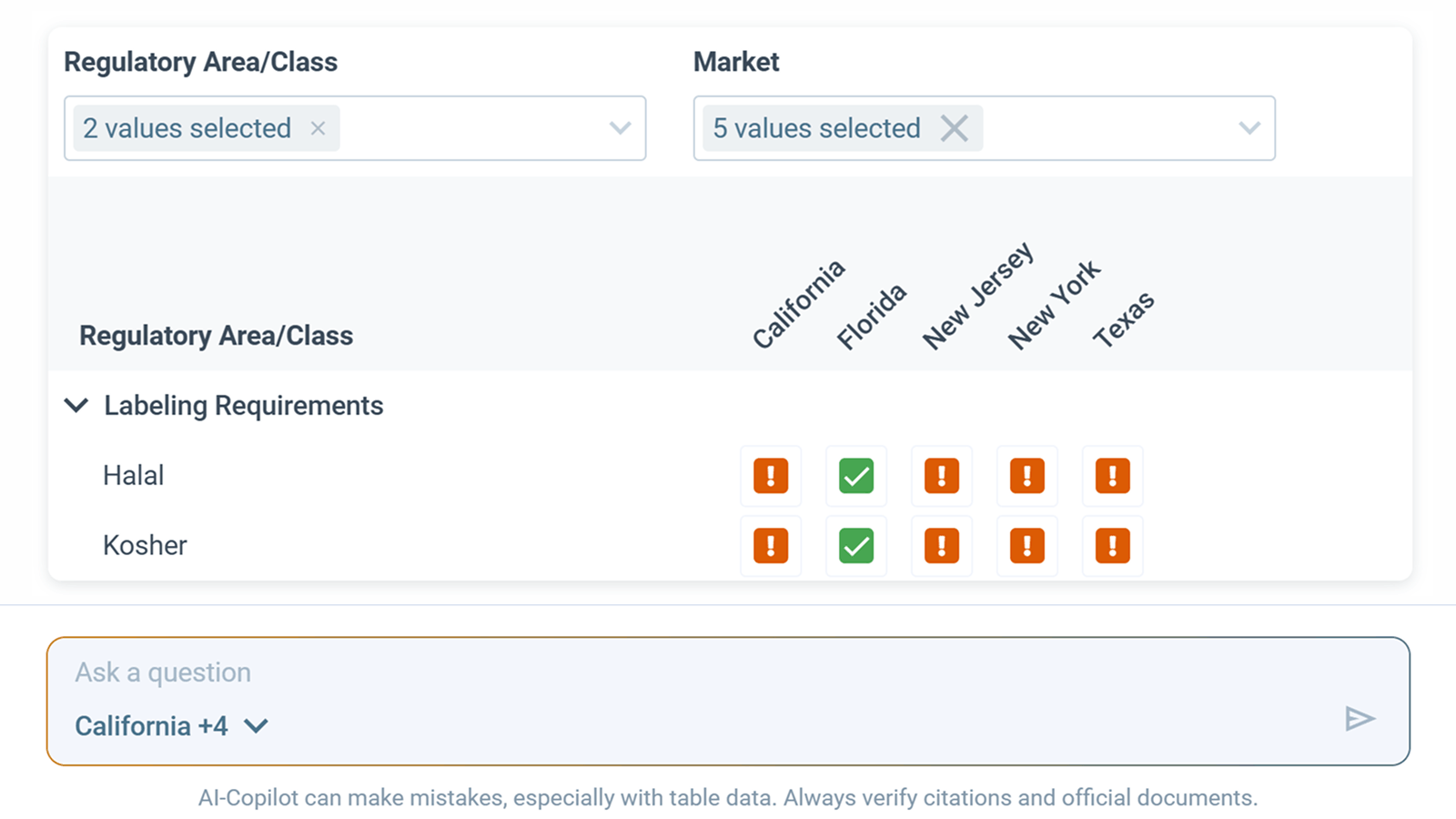Click the Kosher New York alert icon
This screenshot has width=1456, height=819.
1026,545
